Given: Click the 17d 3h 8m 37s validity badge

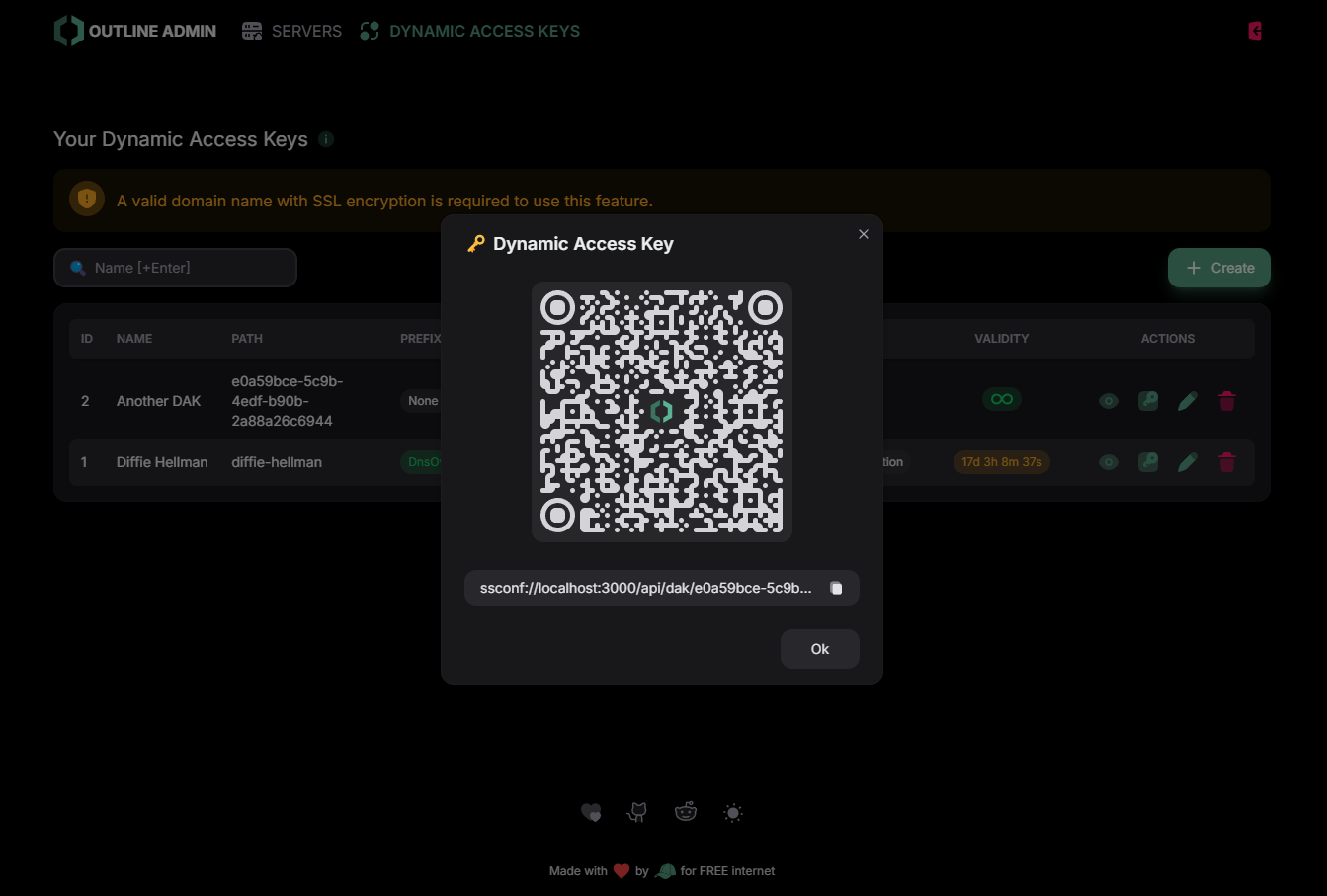Looking at the screenshot, I should coord(1002,461).
